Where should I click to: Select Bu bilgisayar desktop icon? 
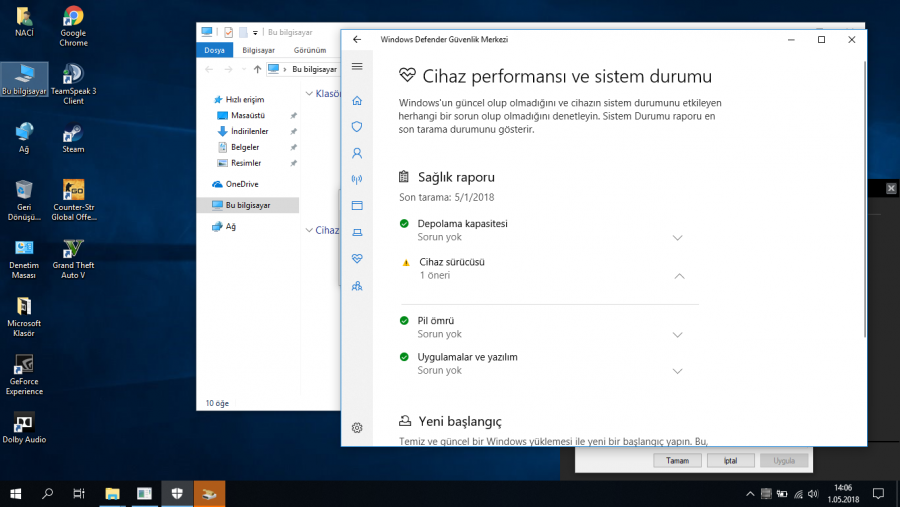[24, 79]
